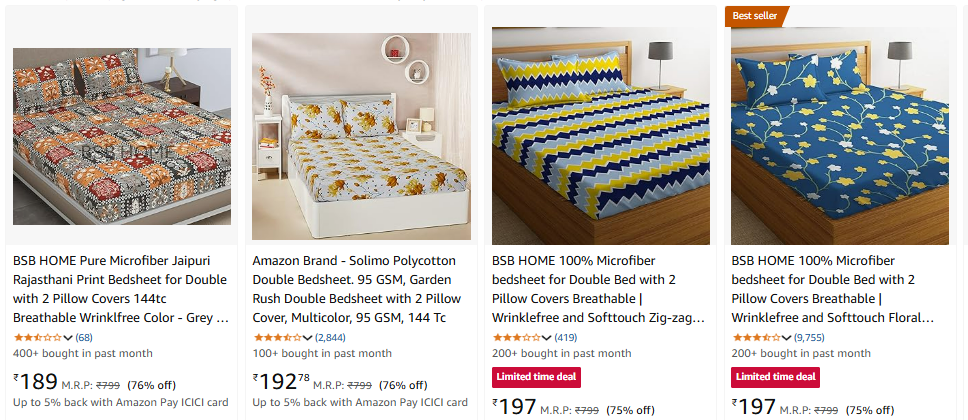Click Limited time deal badge on zig-zag bedsheet
Screen dimensions: 968x420
click(536, 377)
